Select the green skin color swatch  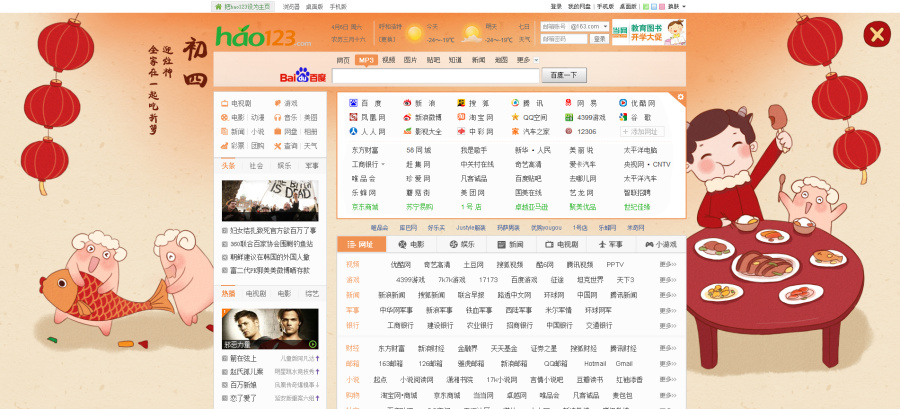tap(646, 7)
